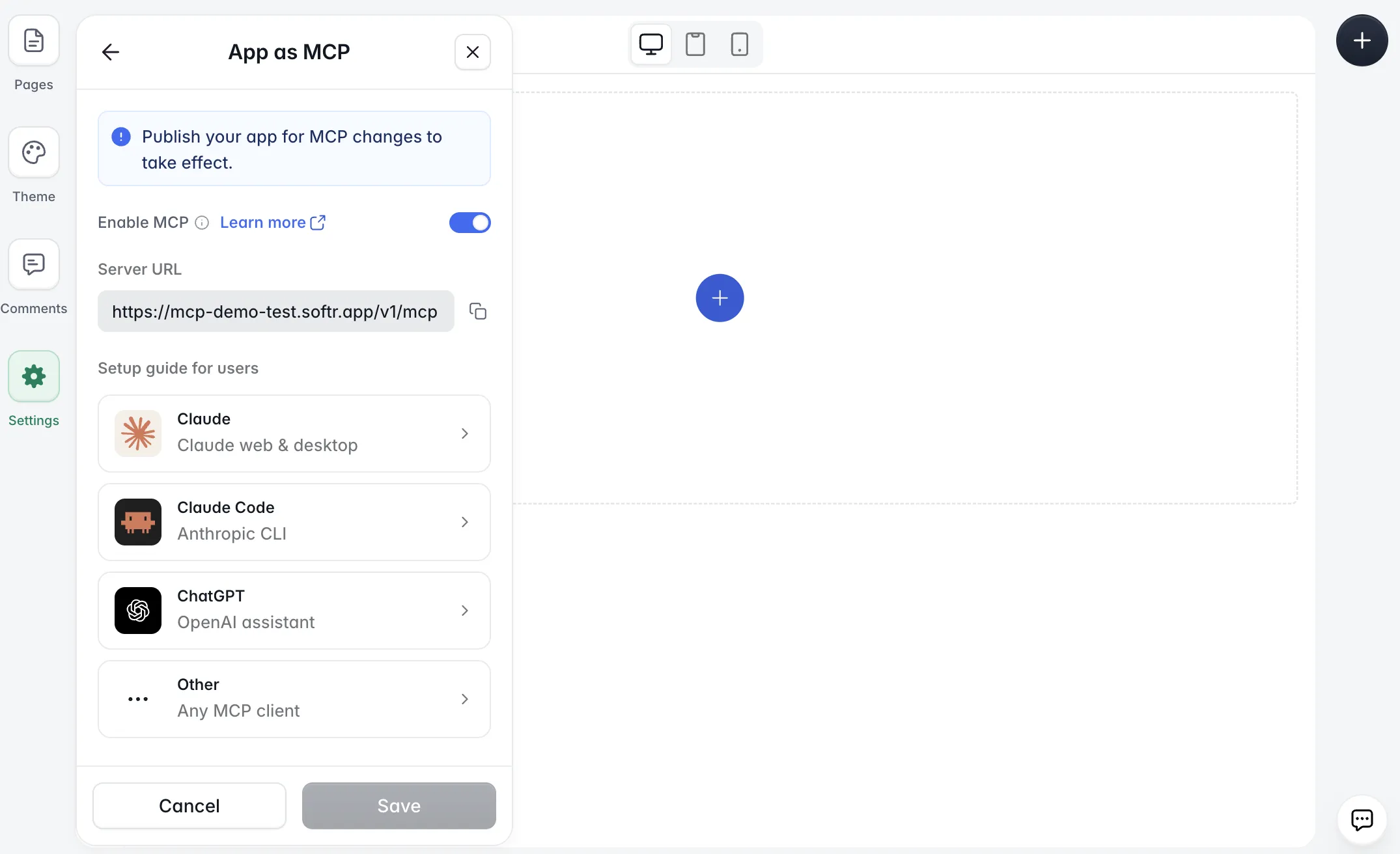Viewport: 1400px width, 854px height.
Task: Expand the Other Any MCP client chevron
Action: (465, 699)
